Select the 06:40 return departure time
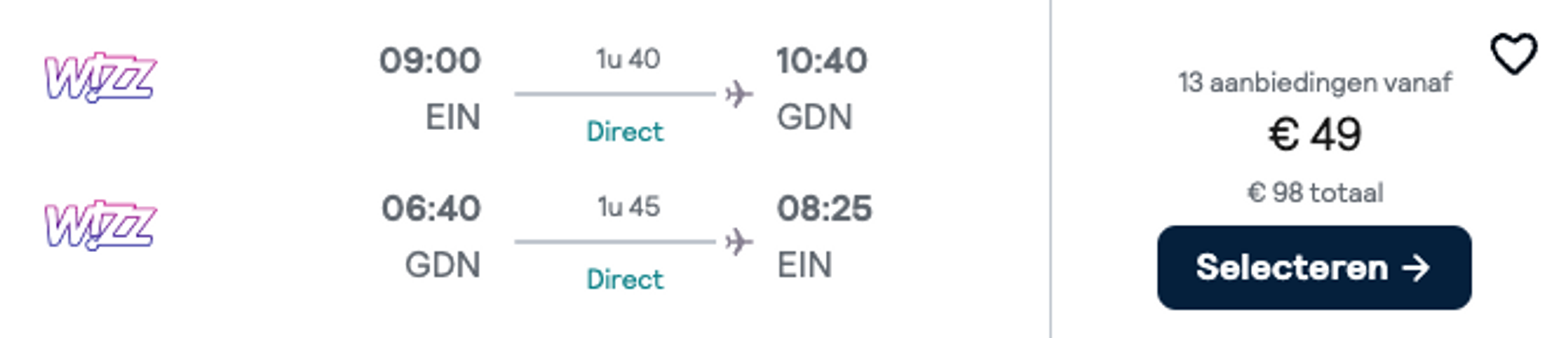Screen dimensions: 1568x338 click(431, 208)
